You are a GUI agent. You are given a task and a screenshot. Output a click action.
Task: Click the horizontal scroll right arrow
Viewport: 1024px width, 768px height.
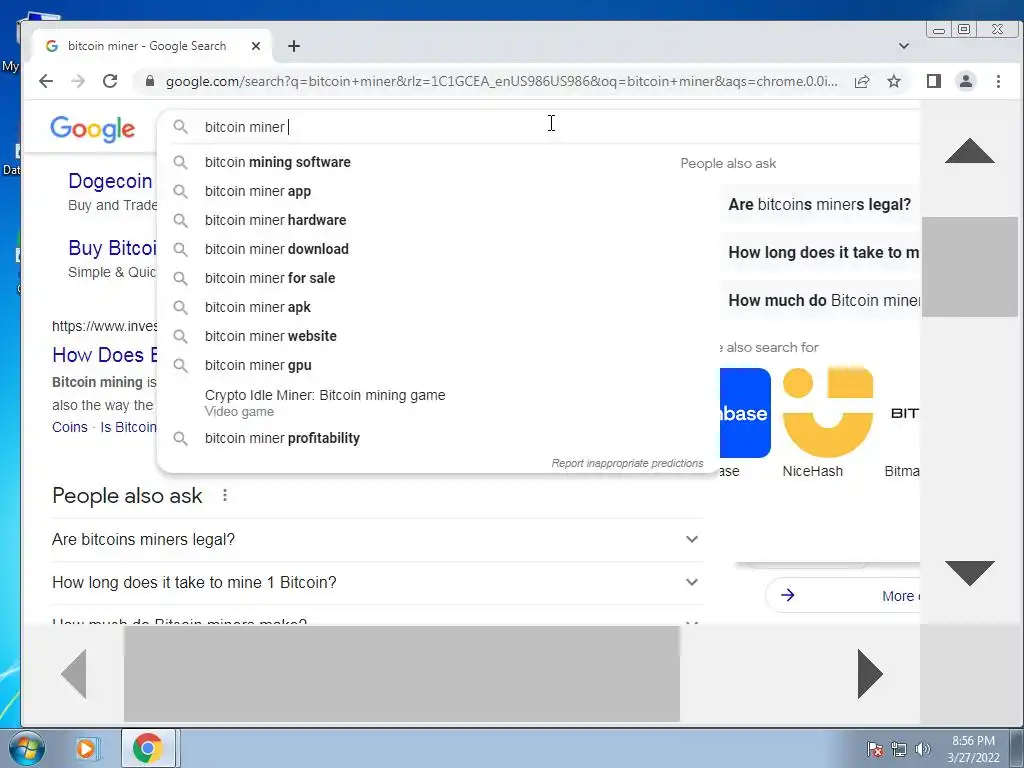pos(870,674)
